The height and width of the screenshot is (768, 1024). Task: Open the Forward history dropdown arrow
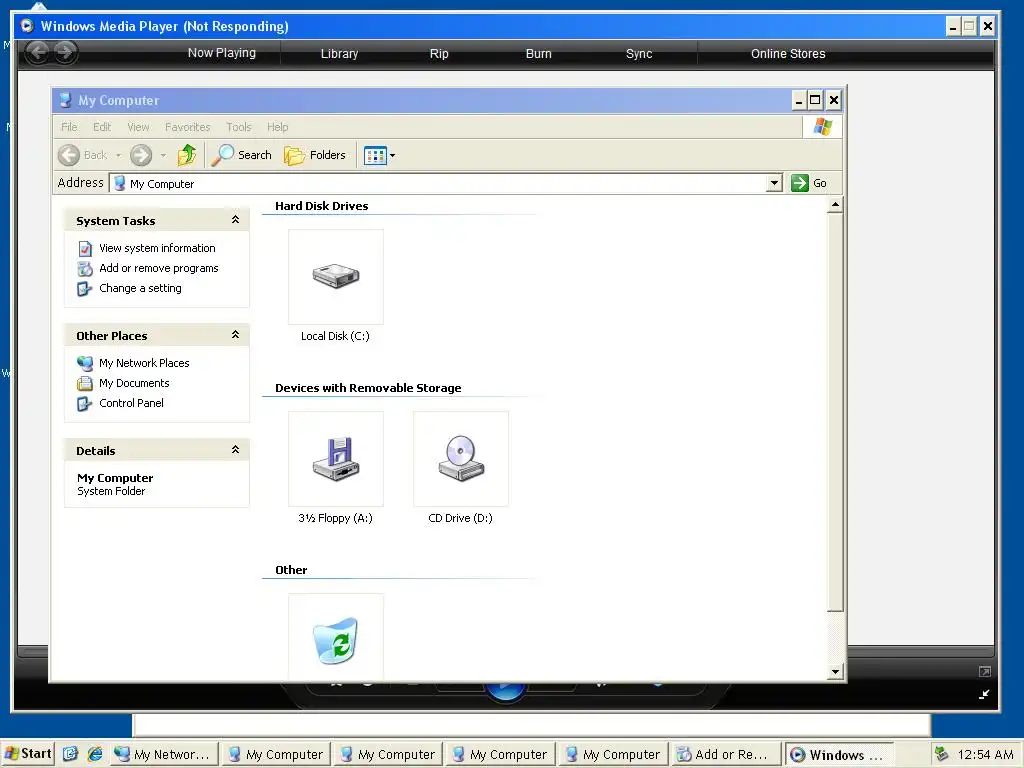[x=163, y=155]
